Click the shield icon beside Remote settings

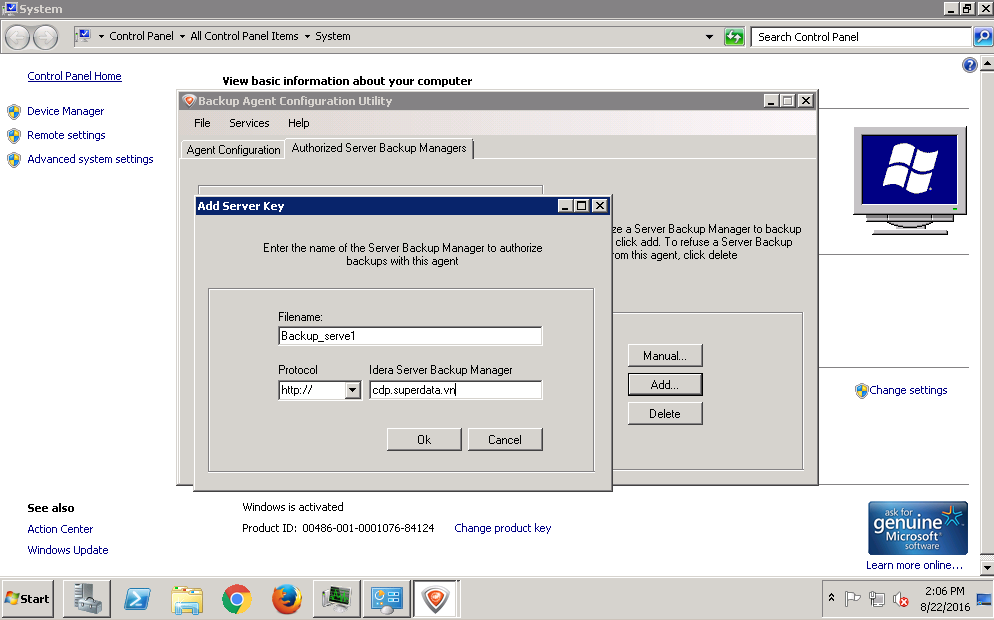(14, 136)
